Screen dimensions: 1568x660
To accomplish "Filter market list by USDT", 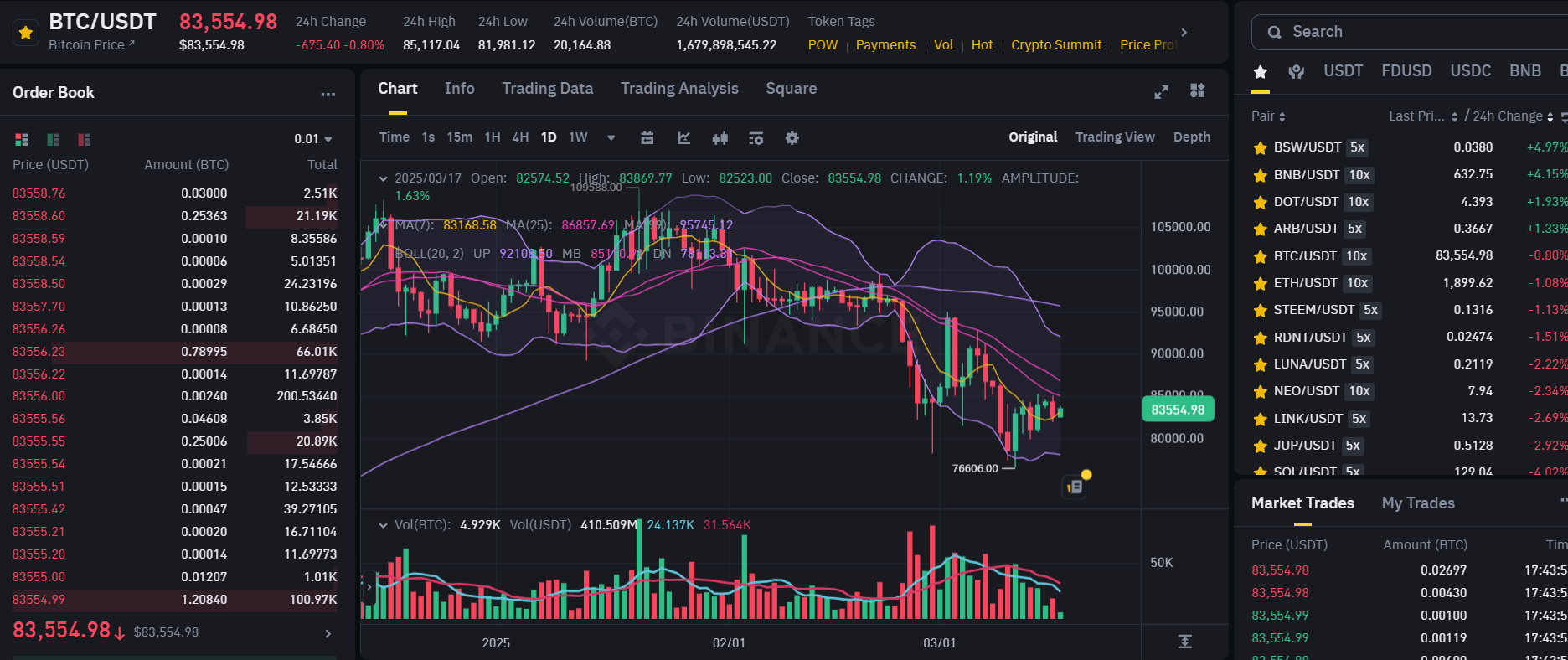I will (1343, 71).
